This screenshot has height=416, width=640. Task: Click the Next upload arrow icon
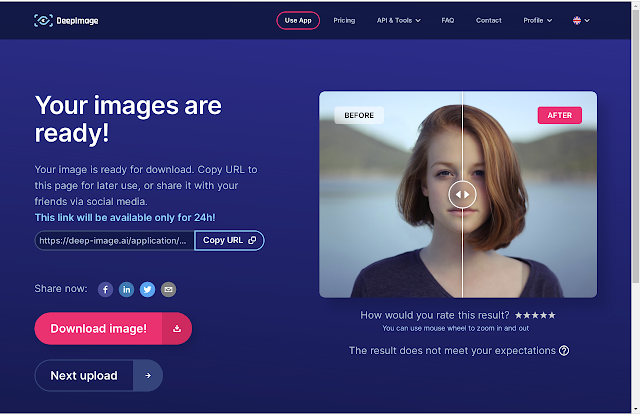click(148, 376)
